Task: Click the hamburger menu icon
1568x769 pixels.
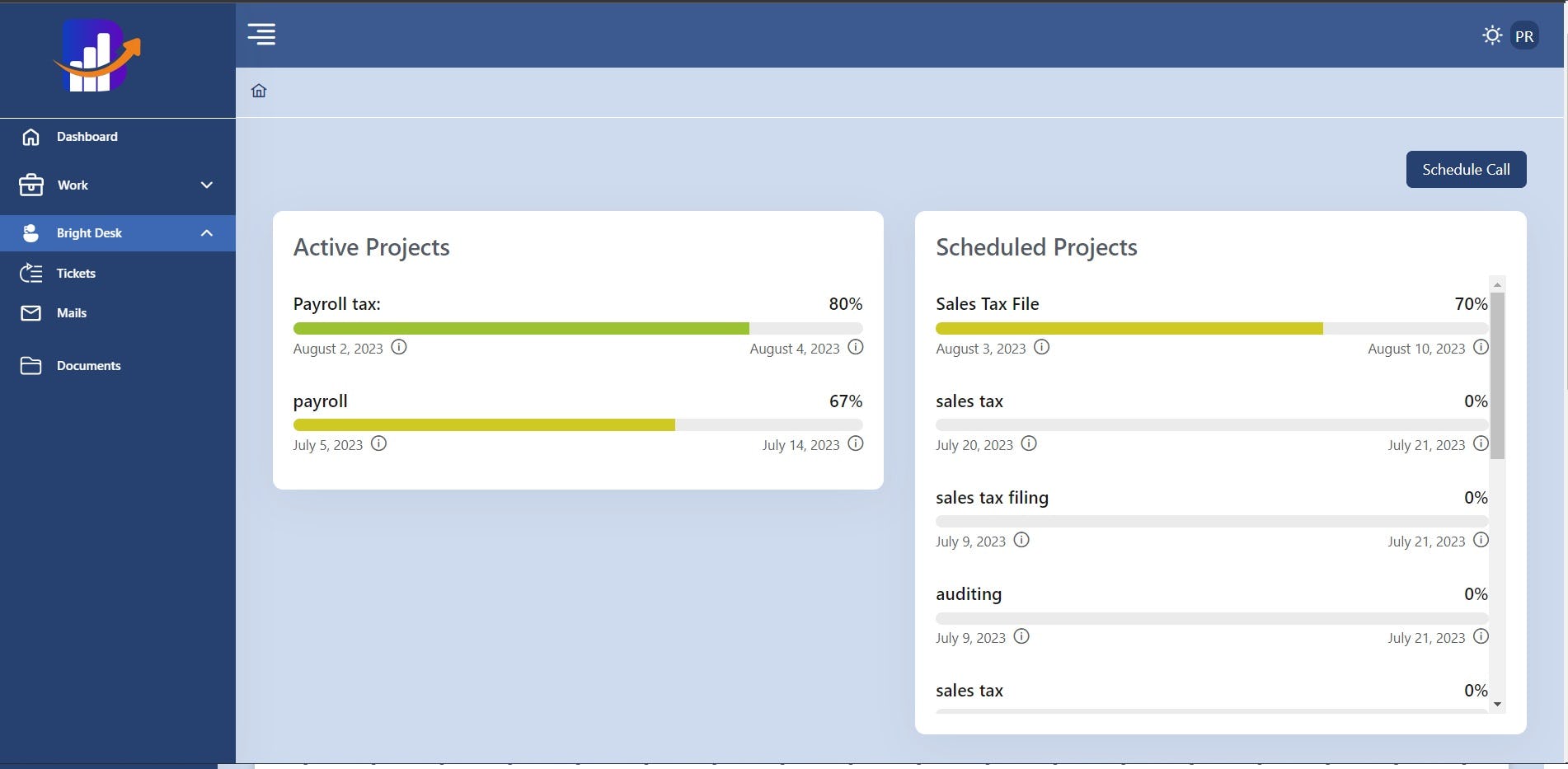Action: pyautogui.click(x=261, y=35)
